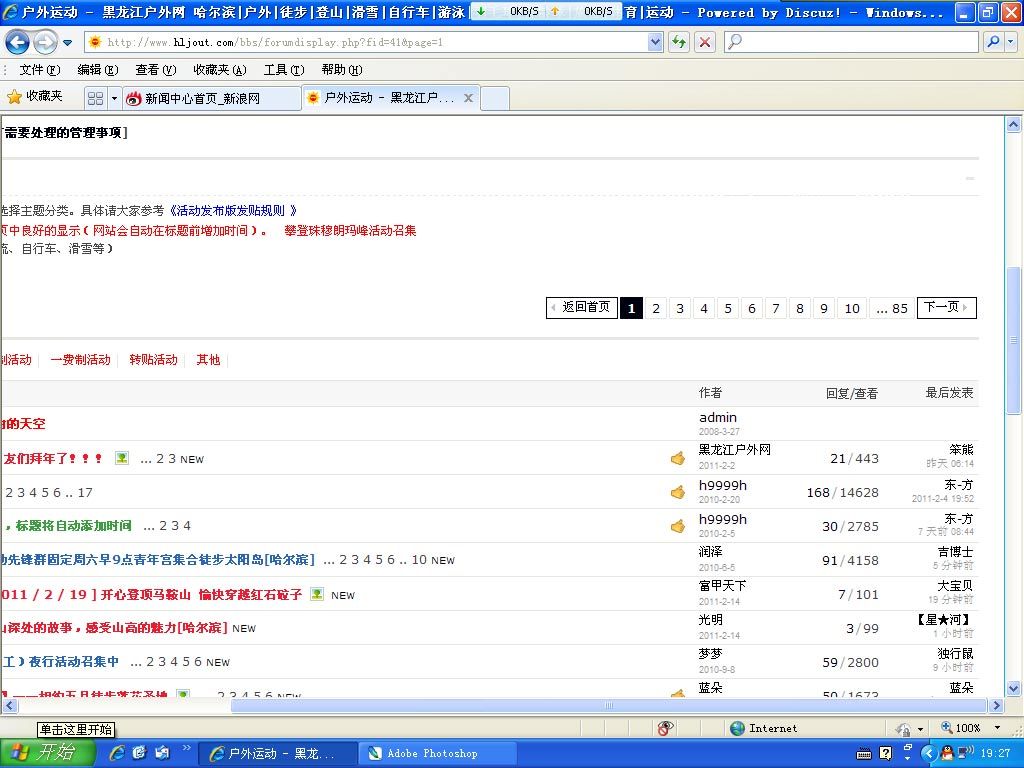Viewport: 1024px width, 768px height.
Task: Switch to the 新闻中心首页_新浪网 tab
Action: point(210,98)
